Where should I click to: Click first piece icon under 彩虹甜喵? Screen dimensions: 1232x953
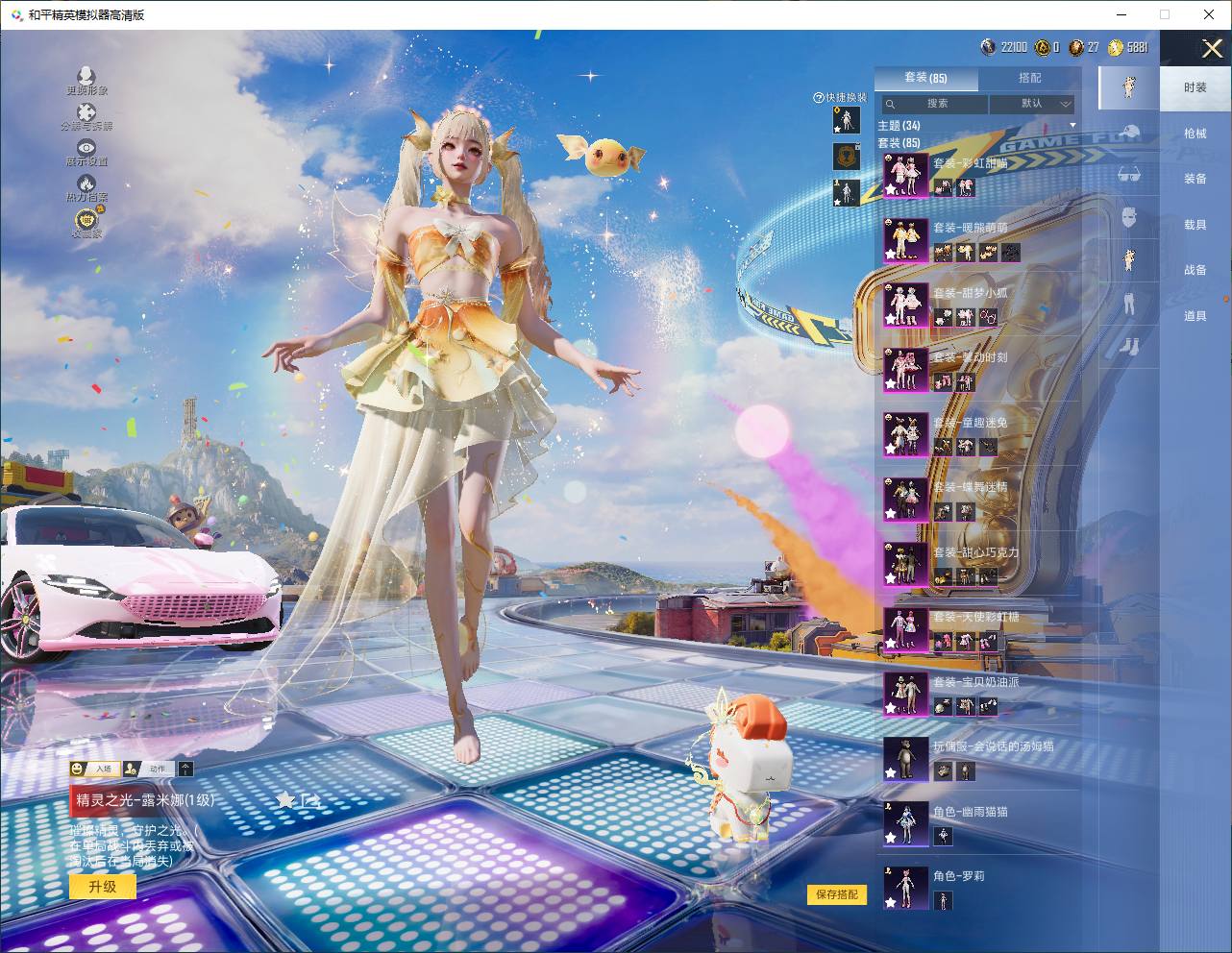click(x=943, y=188)
